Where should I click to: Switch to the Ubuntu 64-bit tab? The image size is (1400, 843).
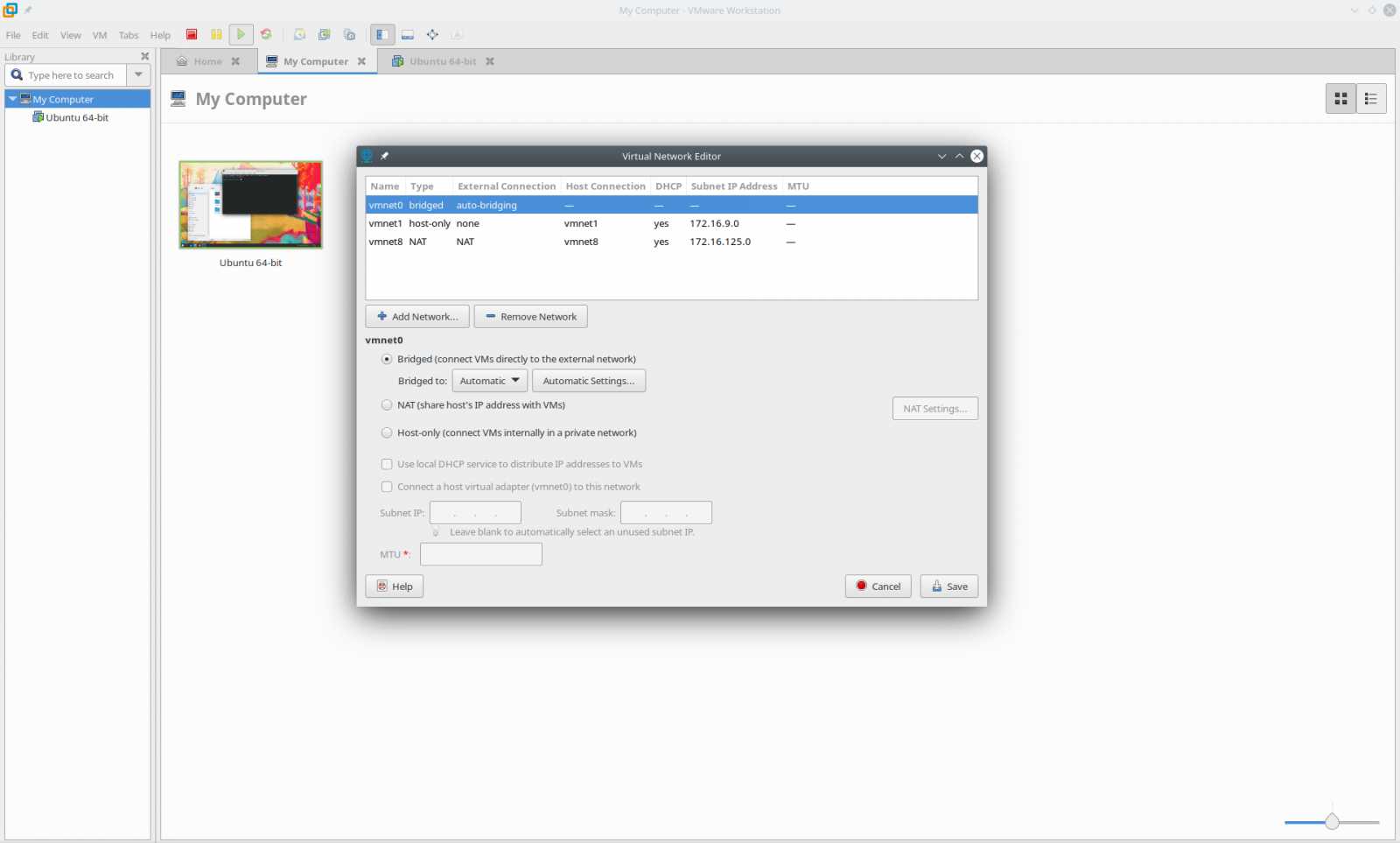tap(442, 61)
